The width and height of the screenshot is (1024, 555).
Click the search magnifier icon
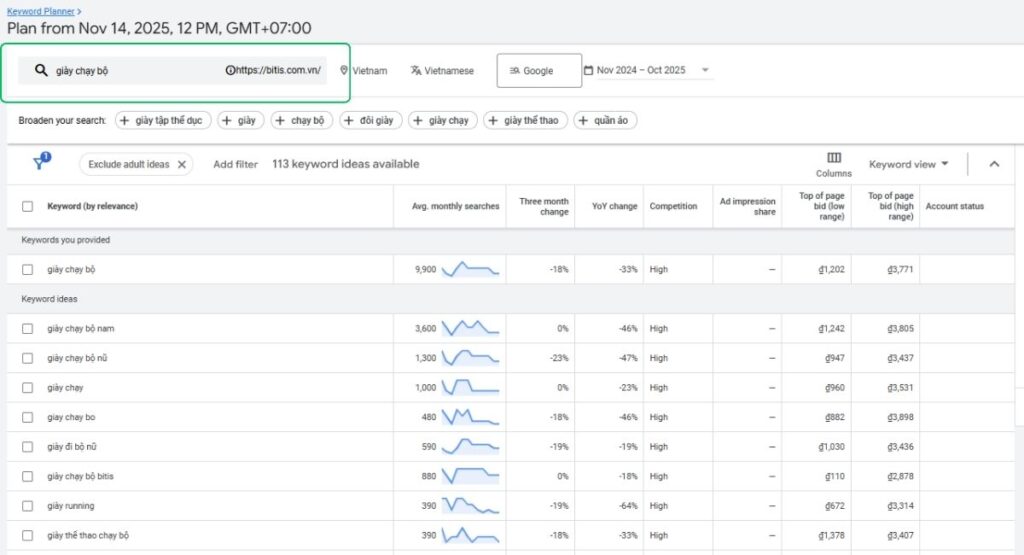click(x=41, y=71)
